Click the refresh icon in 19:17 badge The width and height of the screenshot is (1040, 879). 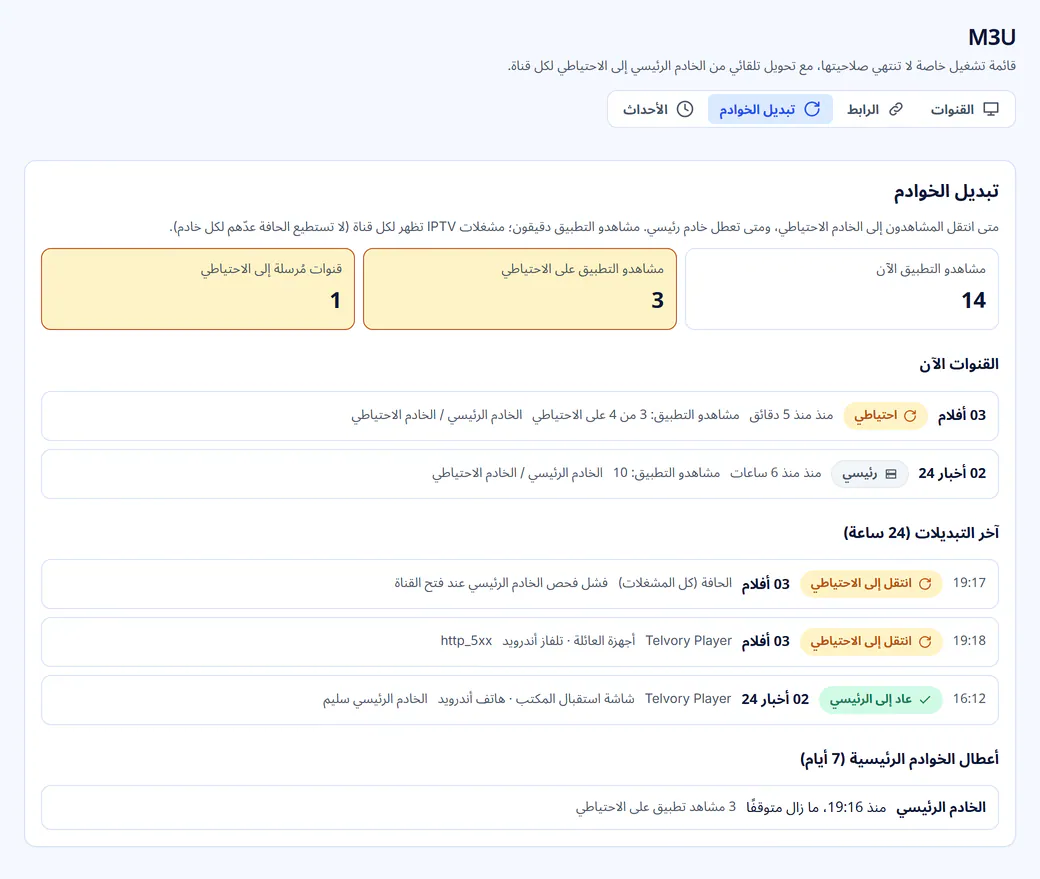tap(925, 584)
